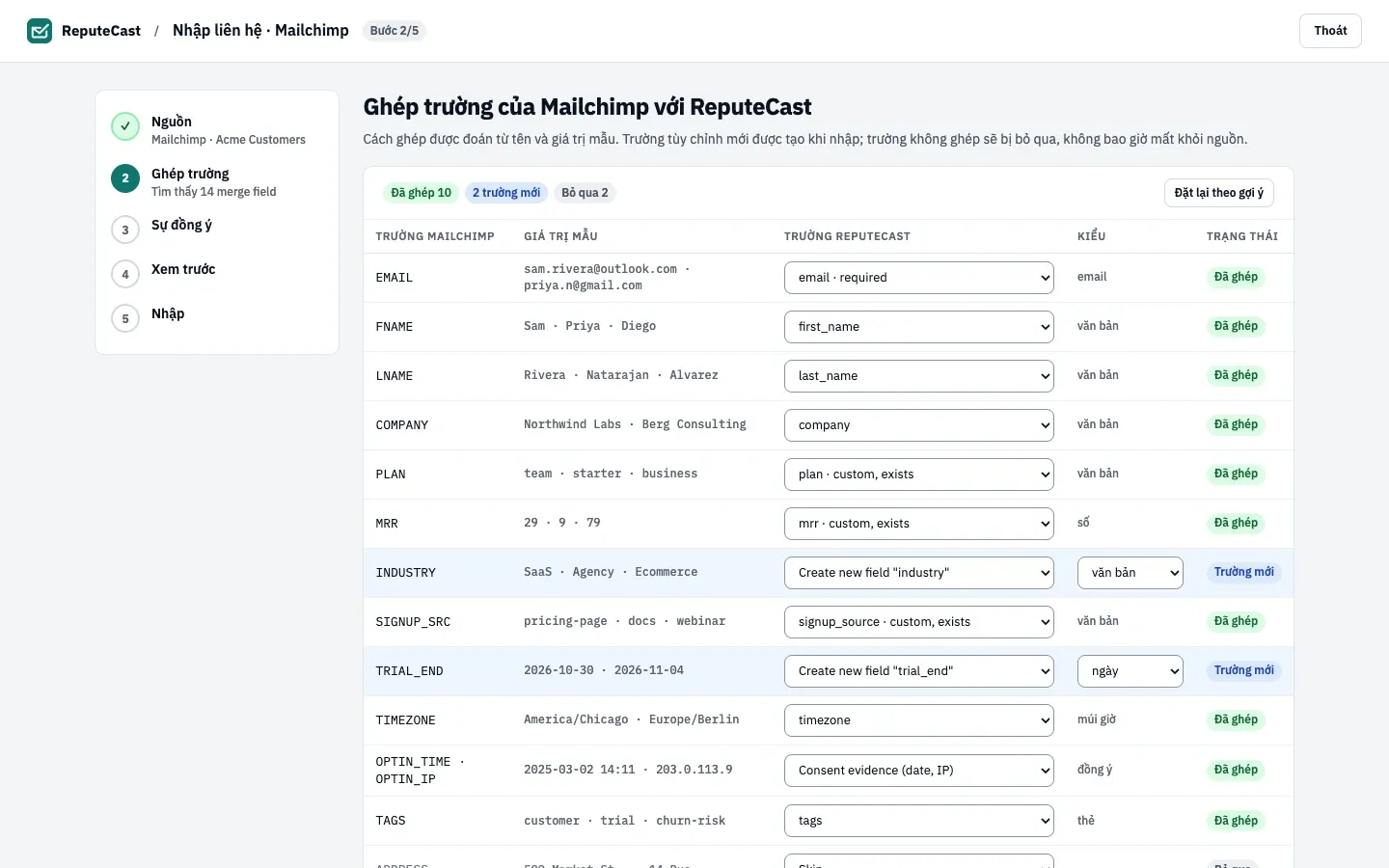Open the TAGS mapping dropdown
The height and width of the screenshot is (868, 1389).
tap(919, 821)
